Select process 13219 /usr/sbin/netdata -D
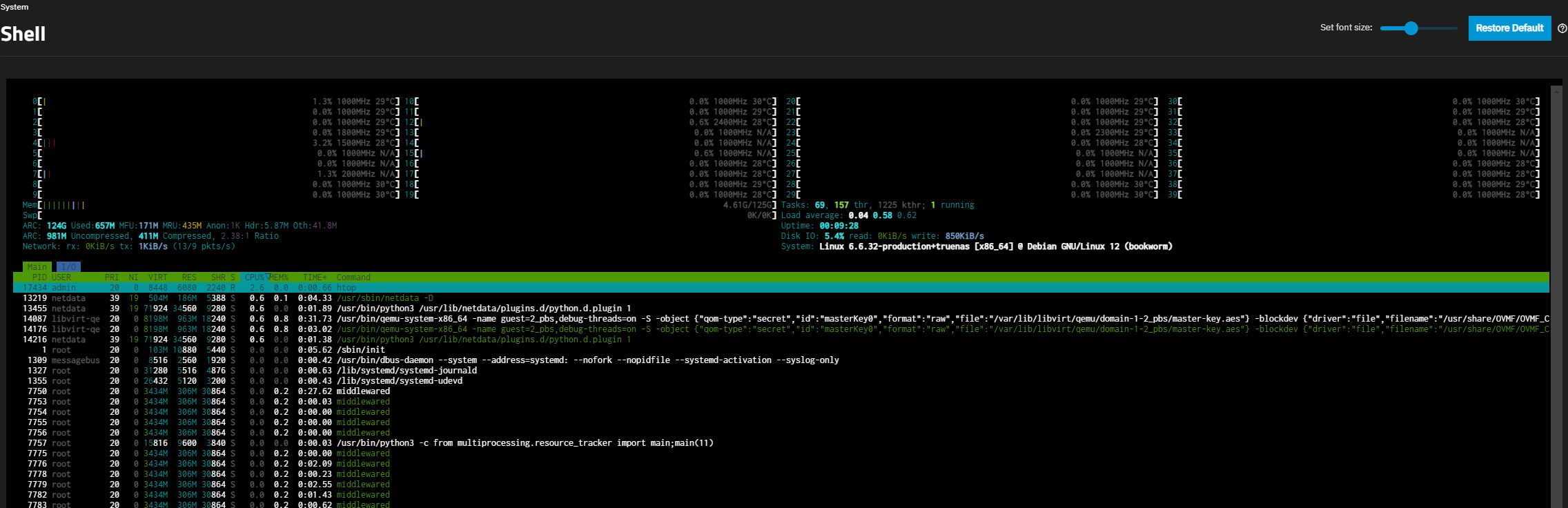Screen dimensions: 1568x508 tap(781, 298)
